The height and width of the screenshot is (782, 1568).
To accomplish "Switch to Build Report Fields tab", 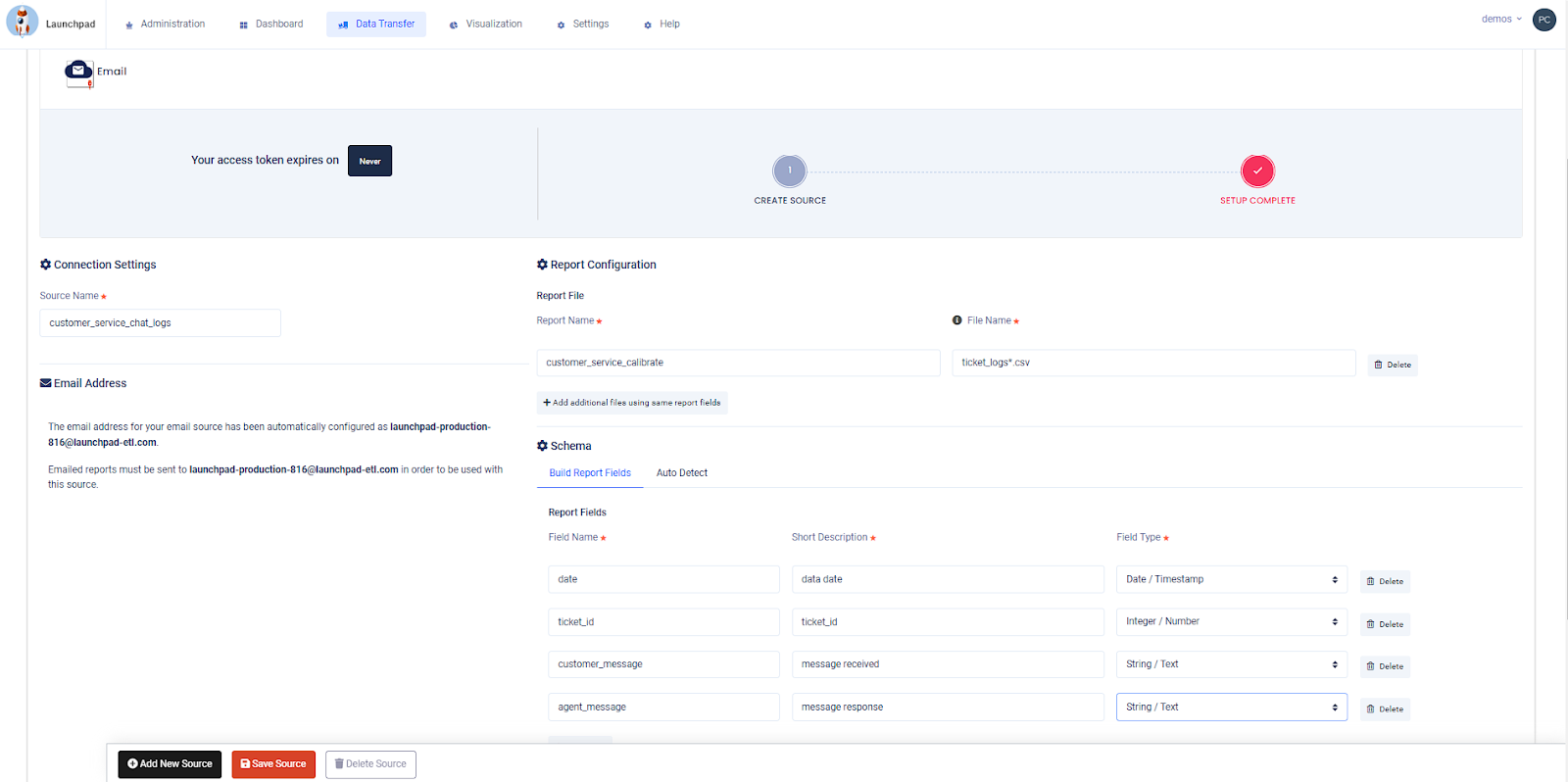I will pos(590,473).
